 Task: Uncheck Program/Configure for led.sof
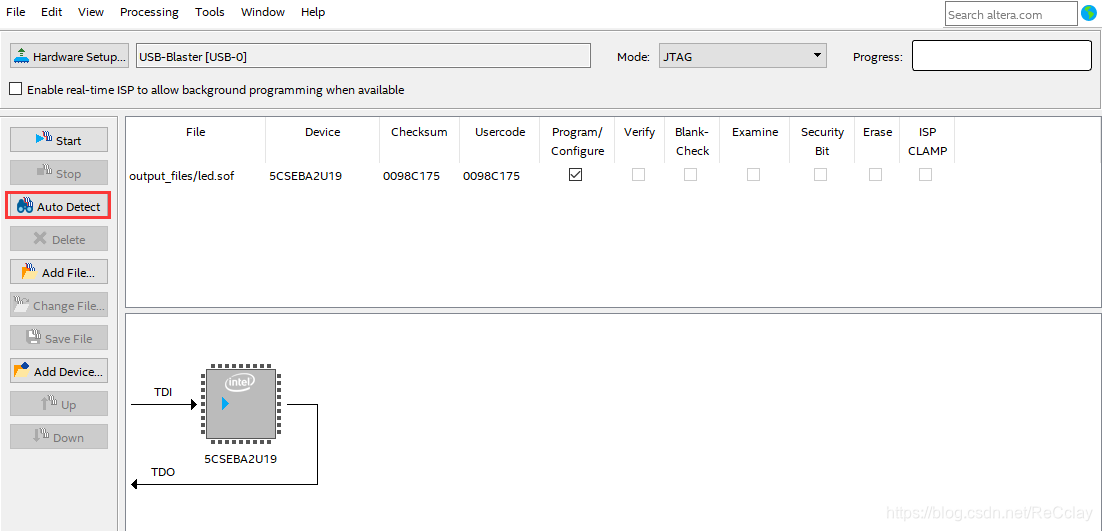click(576, 175)
